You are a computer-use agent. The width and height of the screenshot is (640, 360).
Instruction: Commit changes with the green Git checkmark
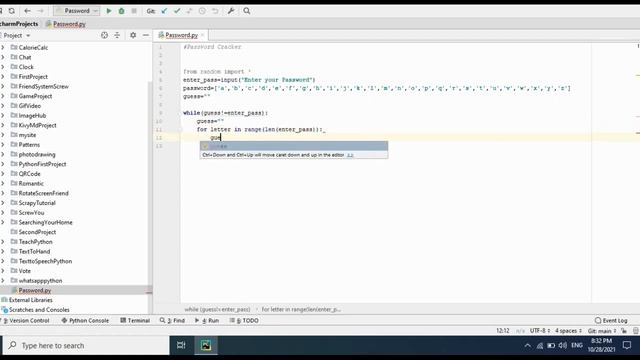pyautogui.click(x=177, y=11)
